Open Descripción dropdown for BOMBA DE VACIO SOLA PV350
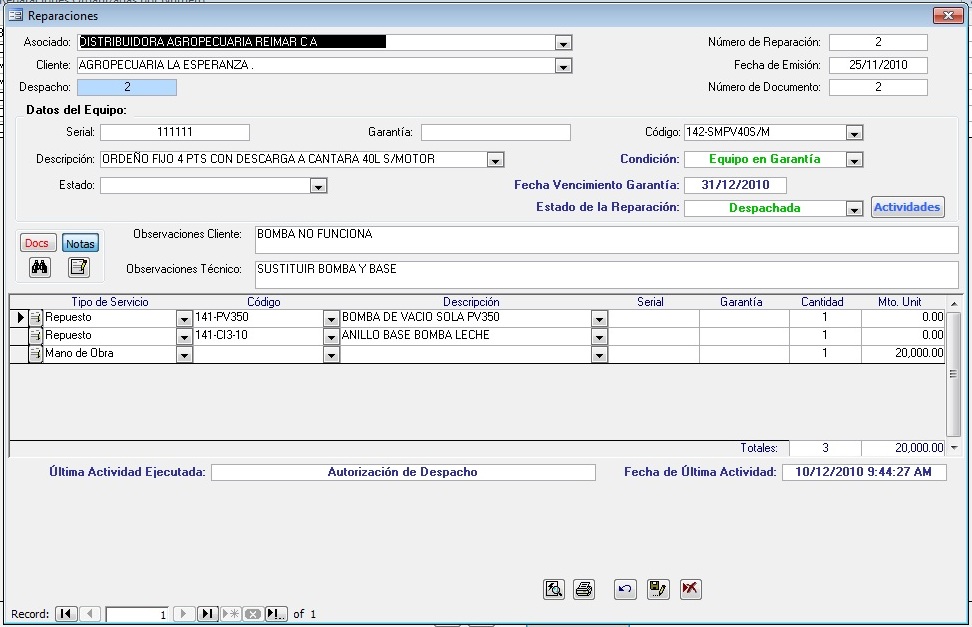This screenshot has width=972, height=627. [x=599, y=319]
